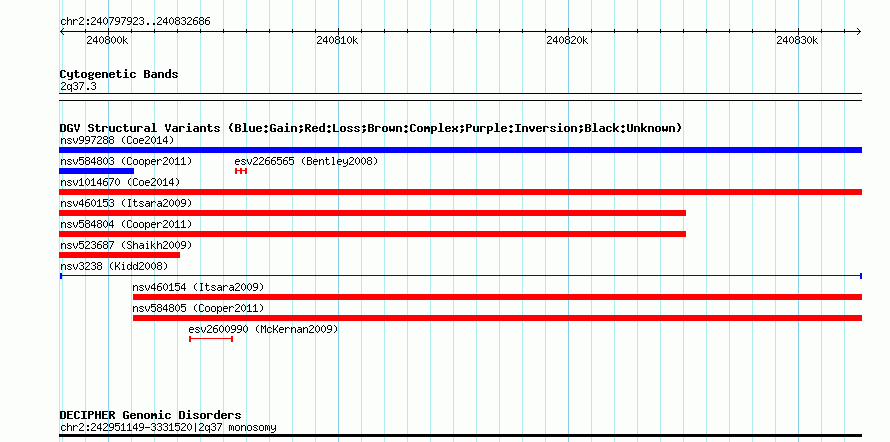This screenshot has height=442, width=890.
Task: Select the short blue nsv584803 gain bar
Action: (96, 171)
